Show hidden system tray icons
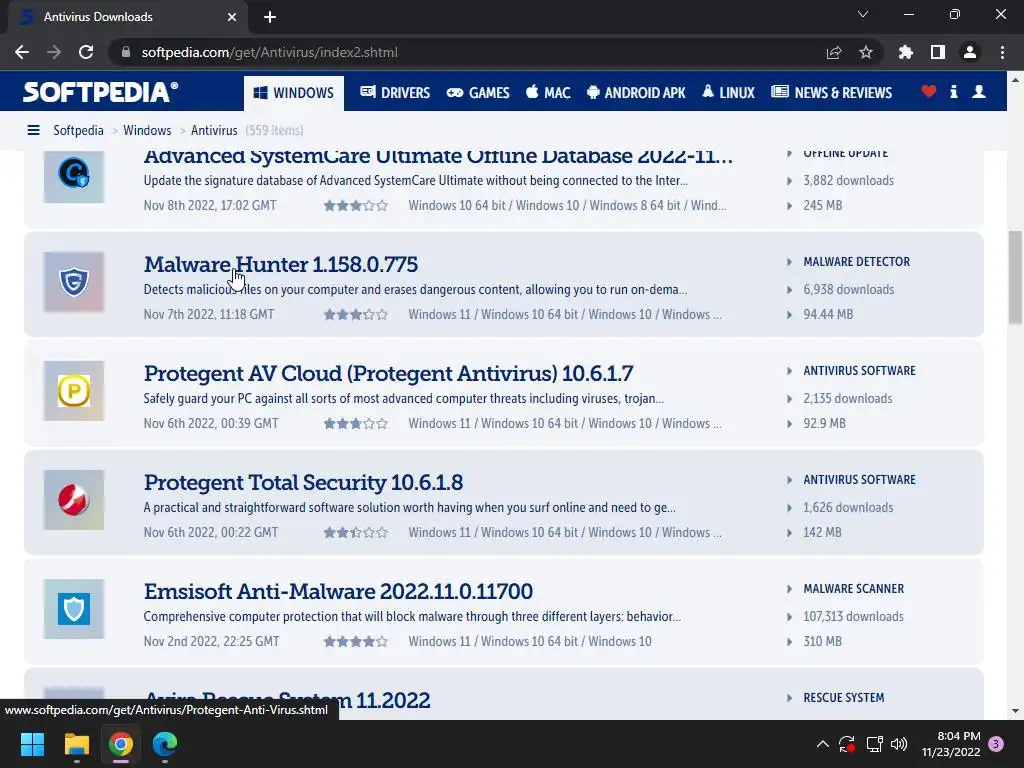Screen dimensions: 1024x768 pos(823,744)
